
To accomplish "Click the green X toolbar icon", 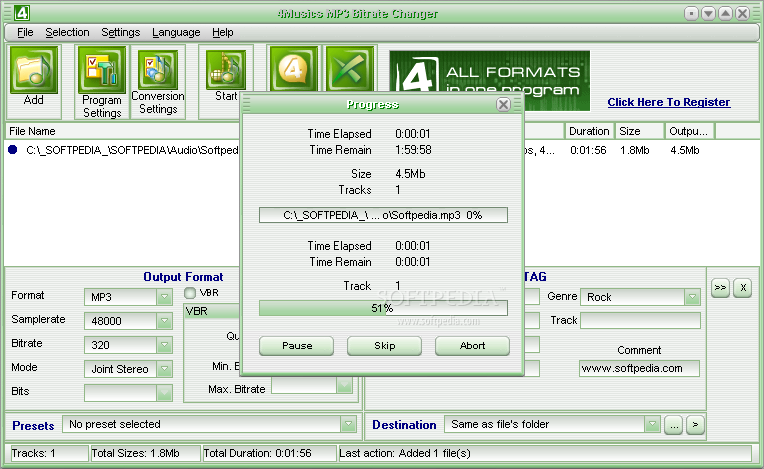I will tap(350, 69).
